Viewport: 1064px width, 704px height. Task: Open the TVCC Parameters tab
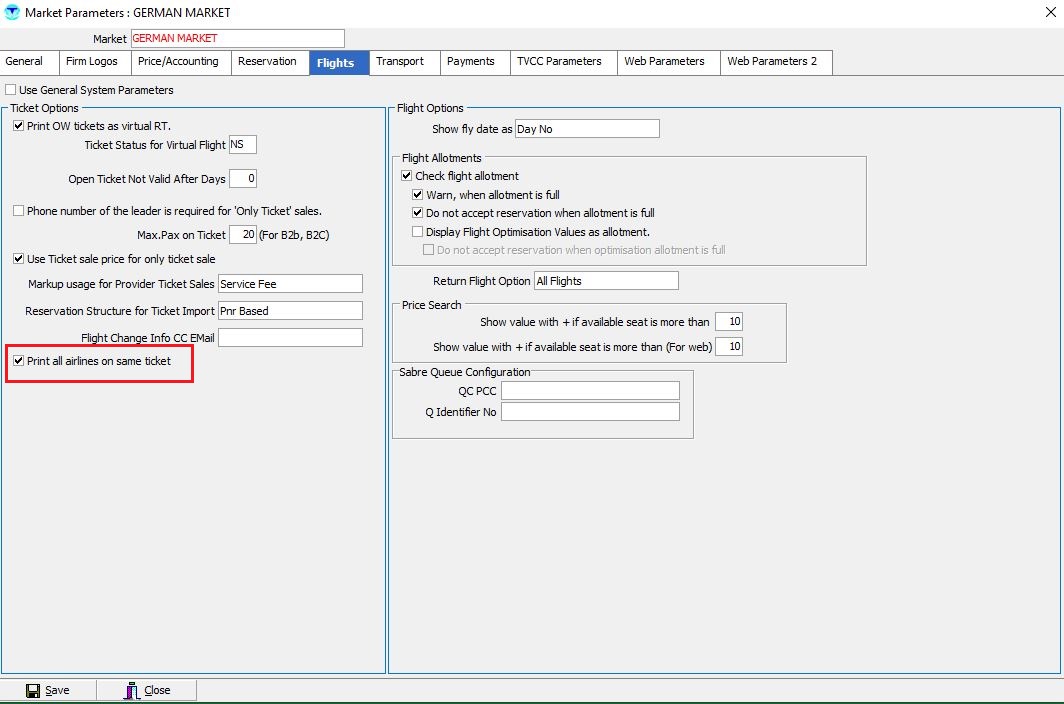pyautogui.click(x=559, y=62)
